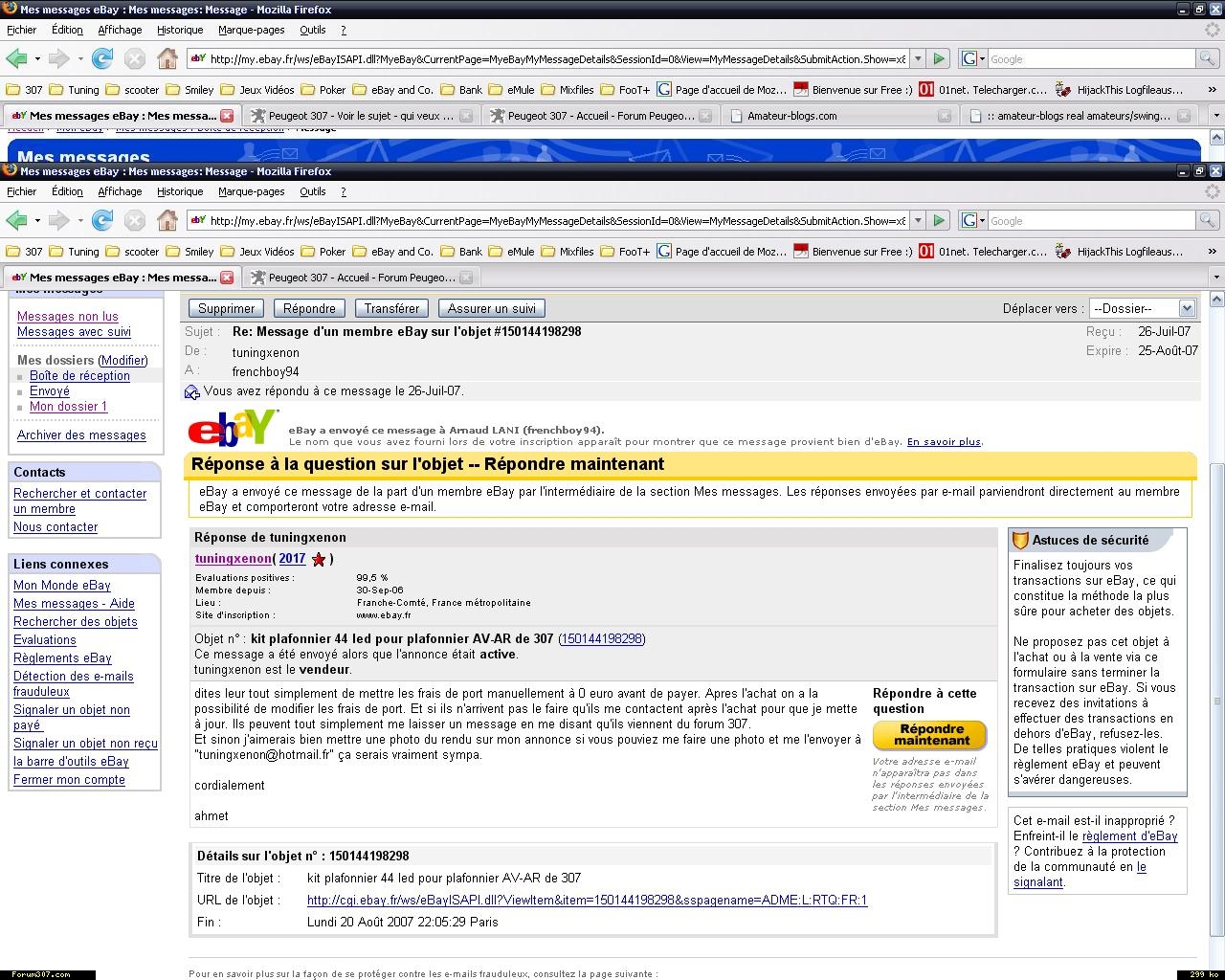Open 'eMule' bookmark folder in front window
The width and height of the screenshot is (1225, 980).
pyautogui.click(x=512, y=252)
